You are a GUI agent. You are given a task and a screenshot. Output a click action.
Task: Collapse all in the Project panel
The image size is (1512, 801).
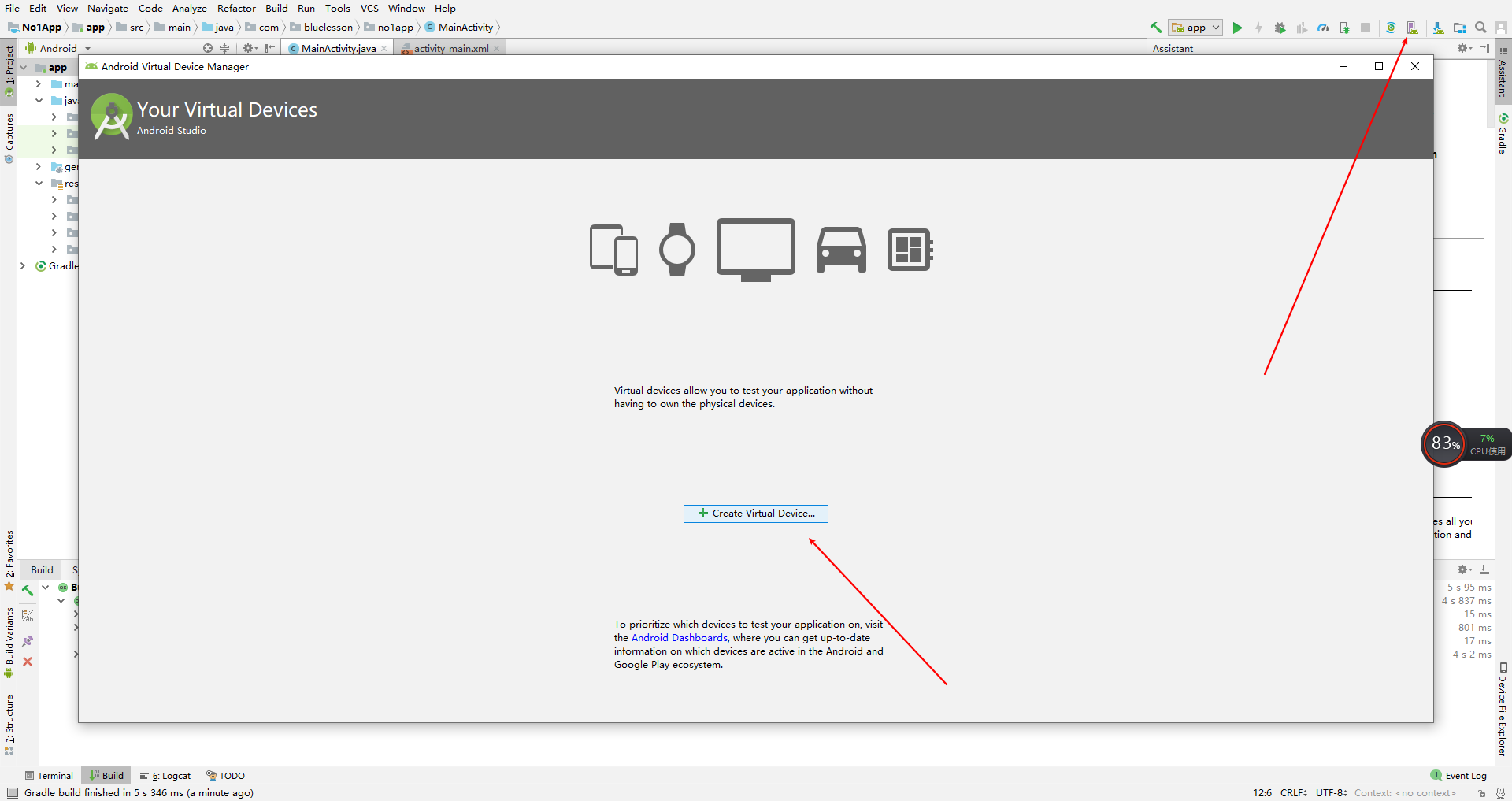[x=225, y=48]
